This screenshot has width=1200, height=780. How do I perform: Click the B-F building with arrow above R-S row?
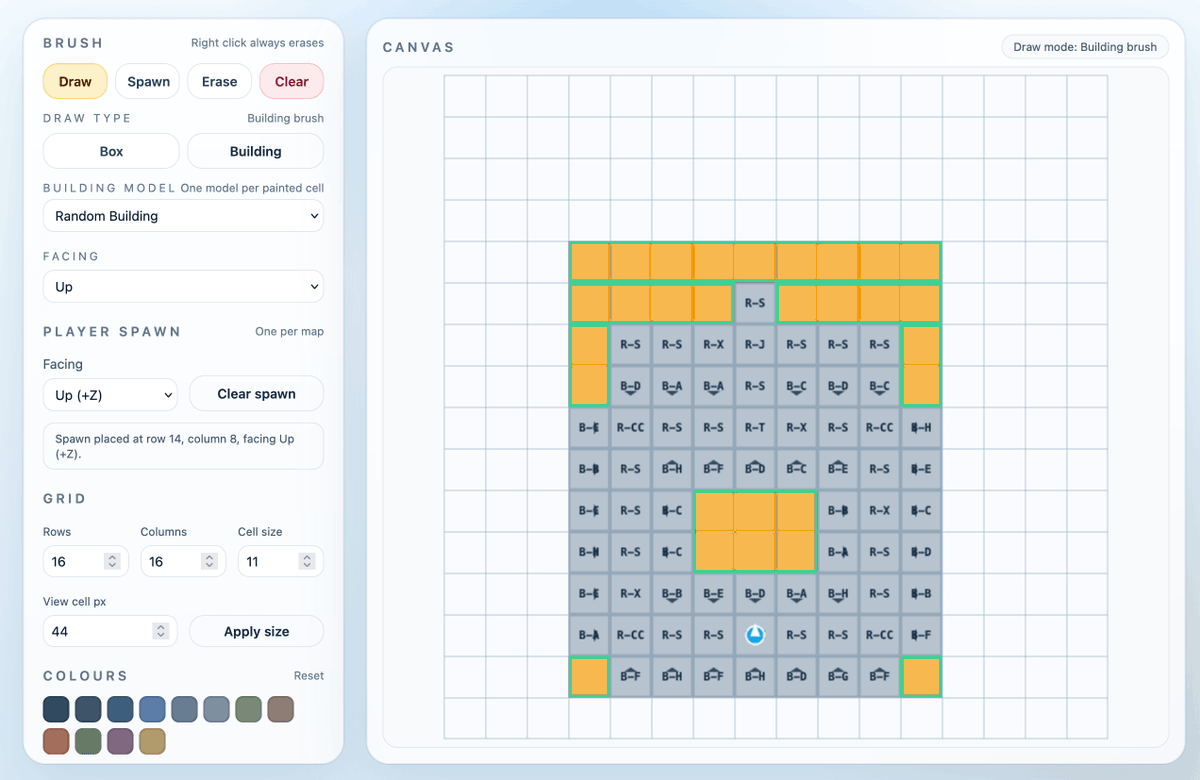(x=714, y=470)
